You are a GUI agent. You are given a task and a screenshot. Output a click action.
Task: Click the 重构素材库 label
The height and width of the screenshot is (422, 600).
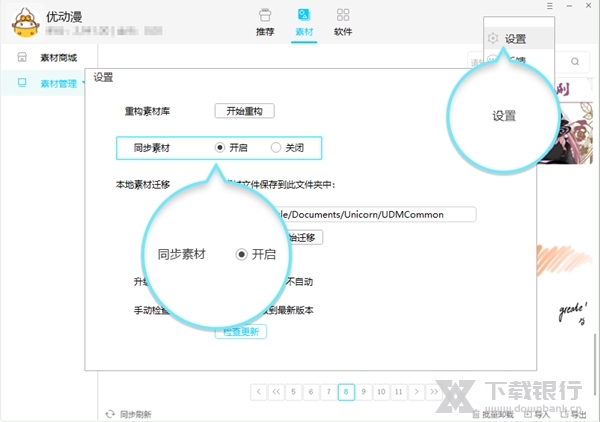(147, 111)
